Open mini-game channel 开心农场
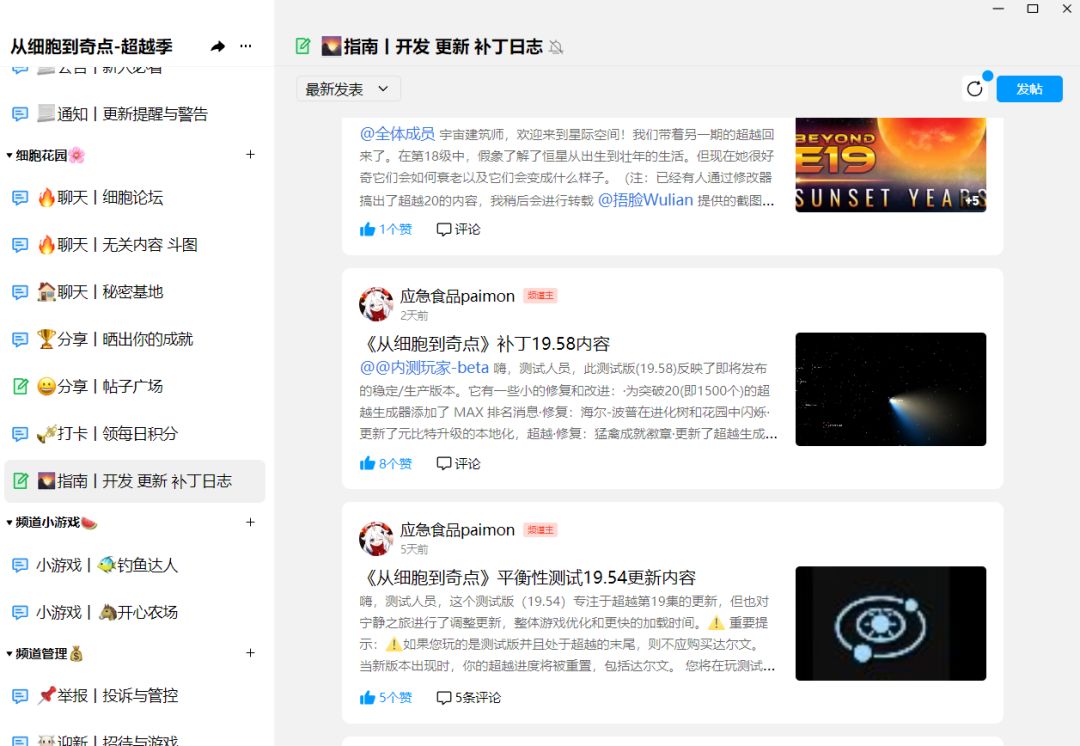 point(134,612)
